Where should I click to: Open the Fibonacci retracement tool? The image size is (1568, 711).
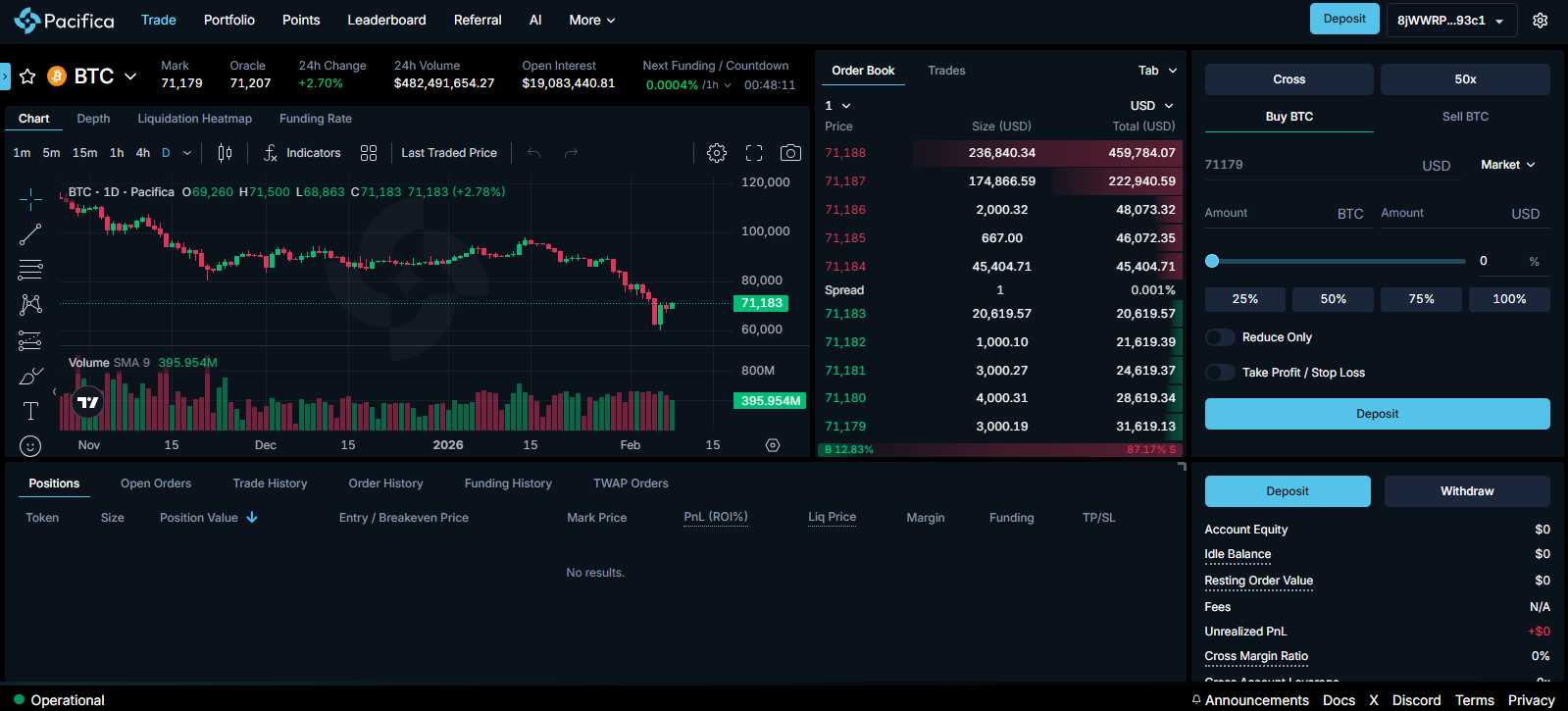(x=30, y=270)
